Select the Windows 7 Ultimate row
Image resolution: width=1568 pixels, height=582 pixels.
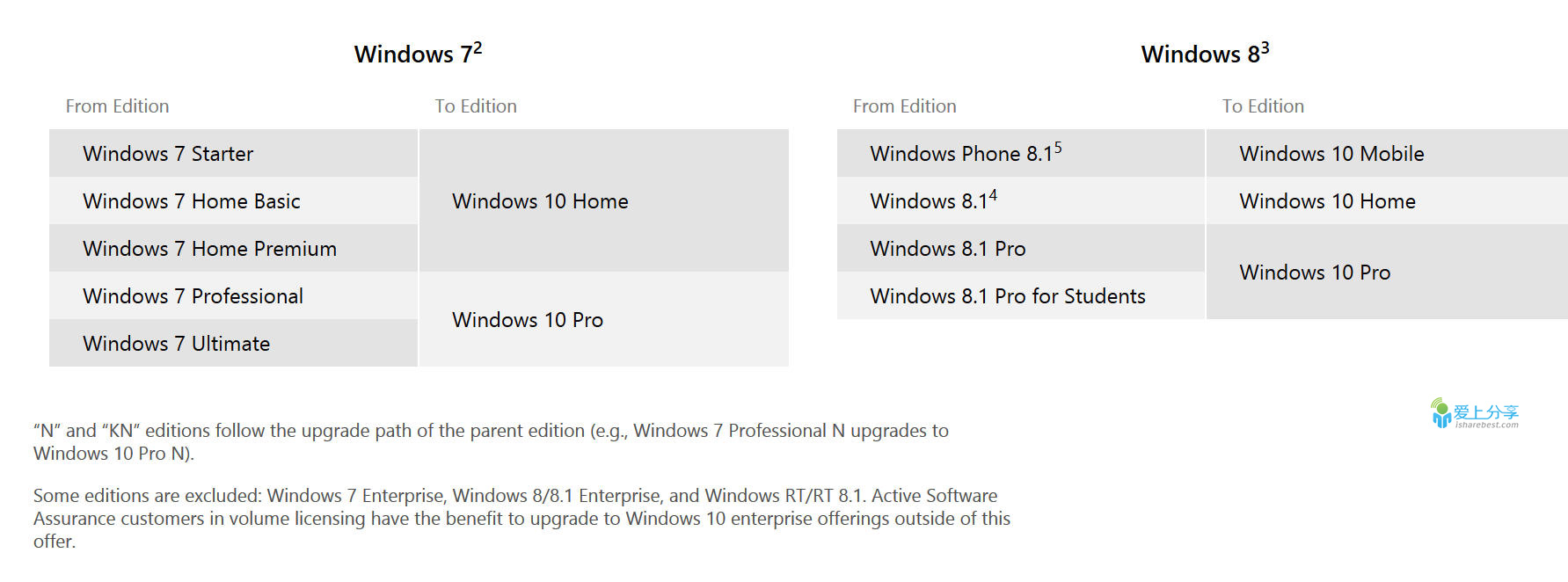(x=233, y=343)
